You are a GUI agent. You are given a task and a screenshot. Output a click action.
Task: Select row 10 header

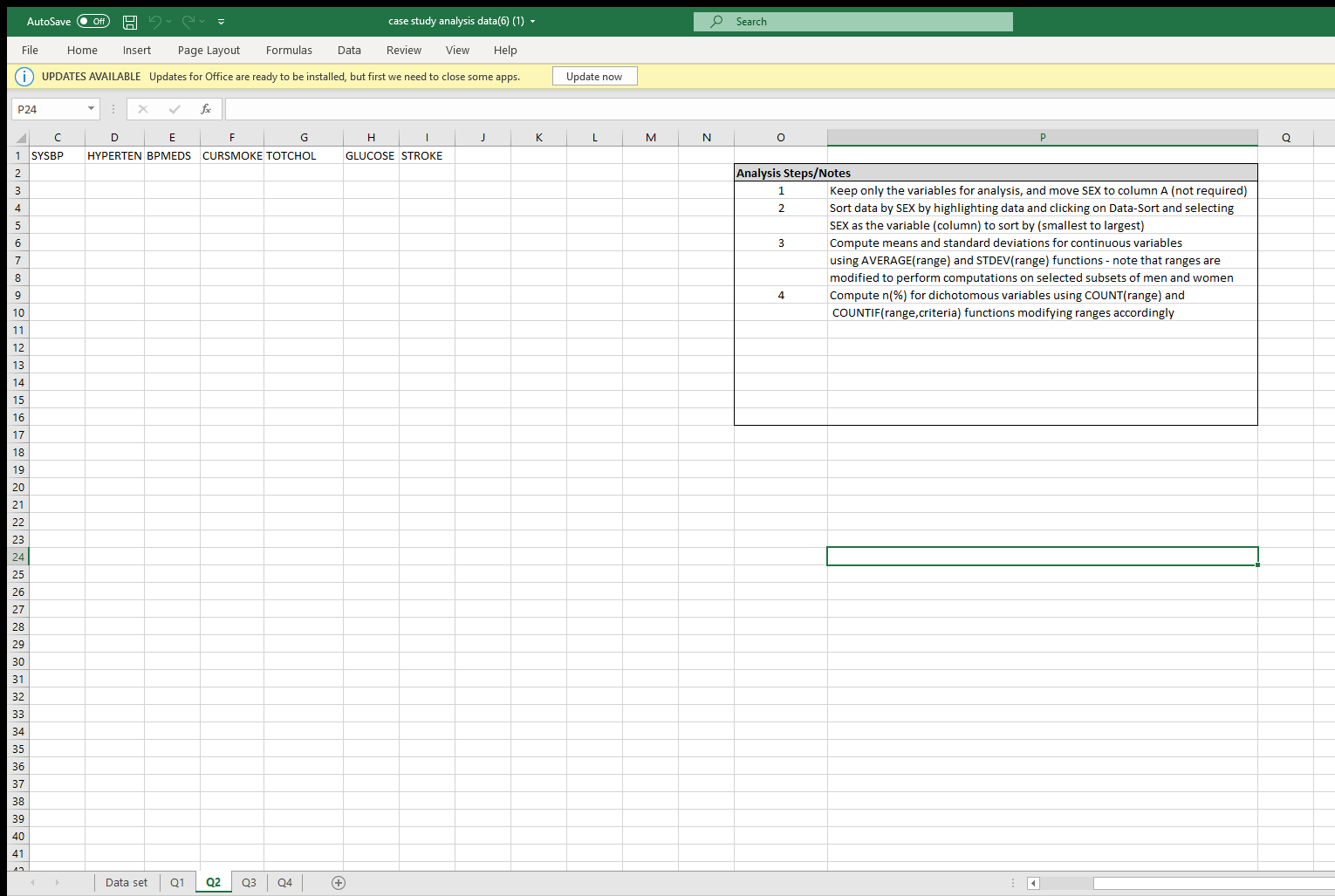[x=18, y=312]
